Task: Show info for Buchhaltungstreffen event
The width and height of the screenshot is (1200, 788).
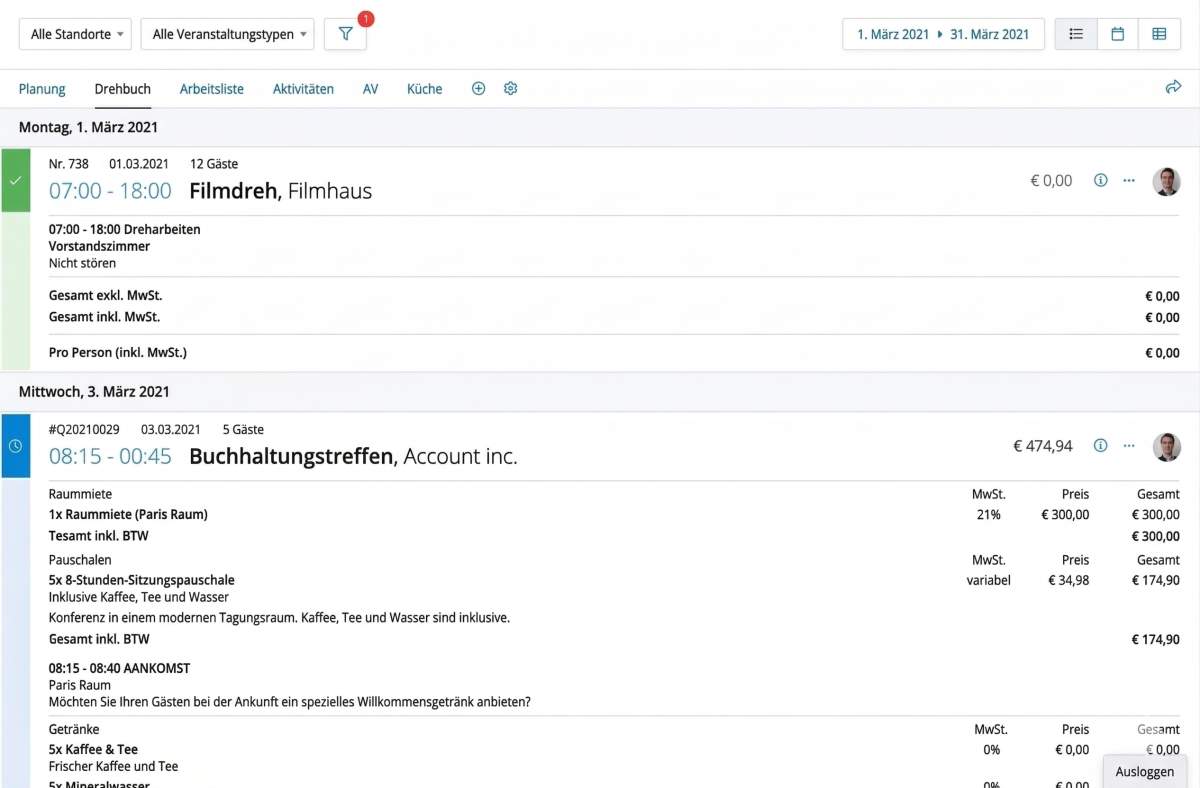Action: pos(1100,446)
